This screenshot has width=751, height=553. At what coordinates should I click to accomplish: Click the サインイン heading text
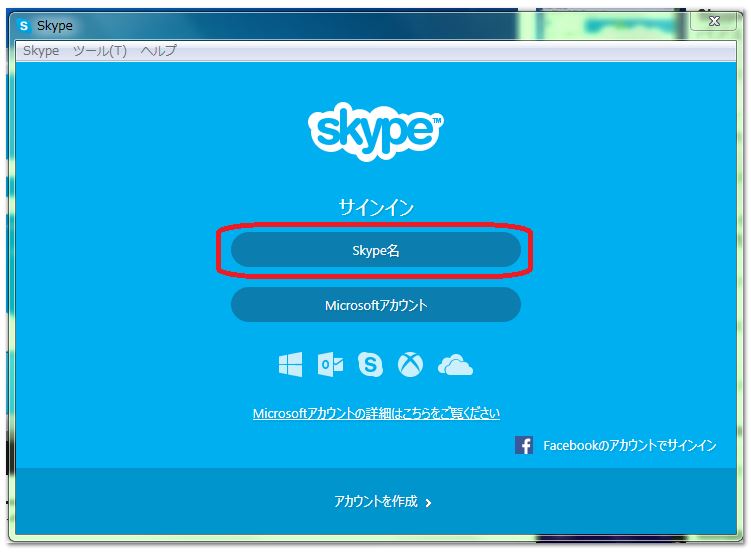tap(376, 208)
